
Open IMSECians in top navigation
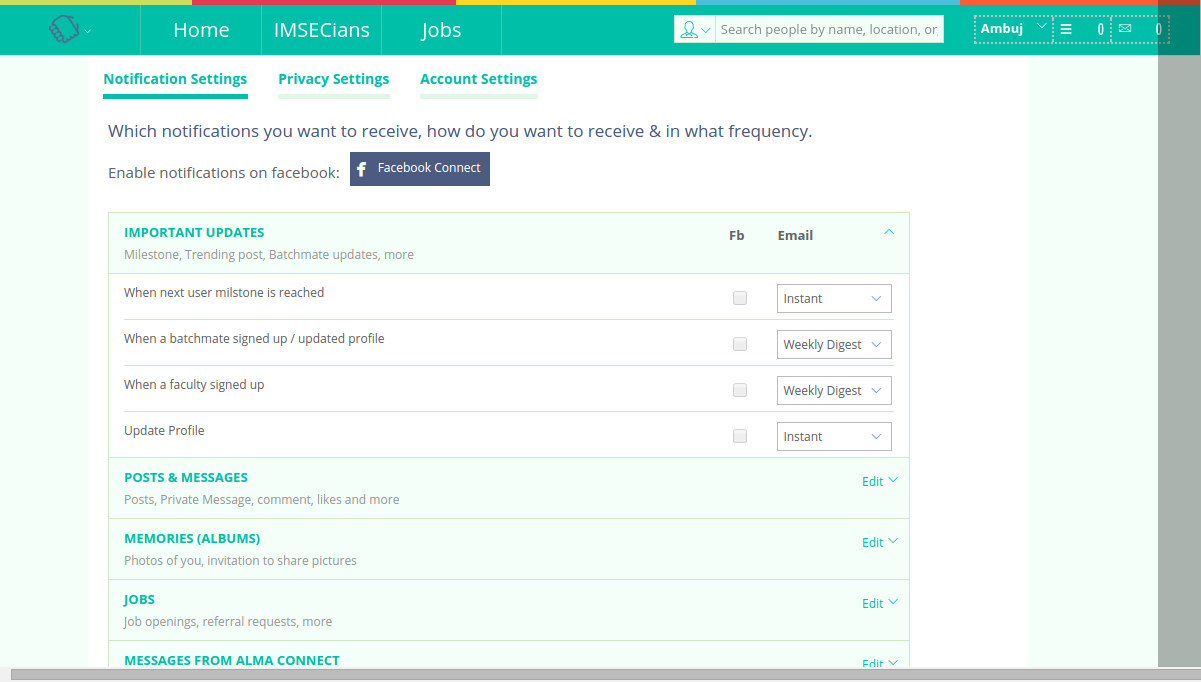[322, 30]
